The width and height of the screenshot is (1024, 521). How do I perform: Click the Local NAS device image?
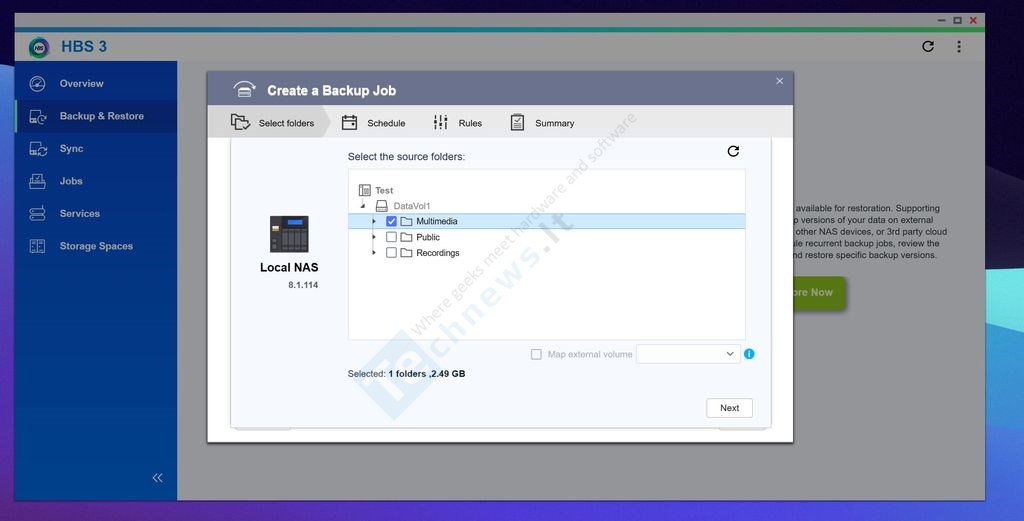[x=289, y=234]
